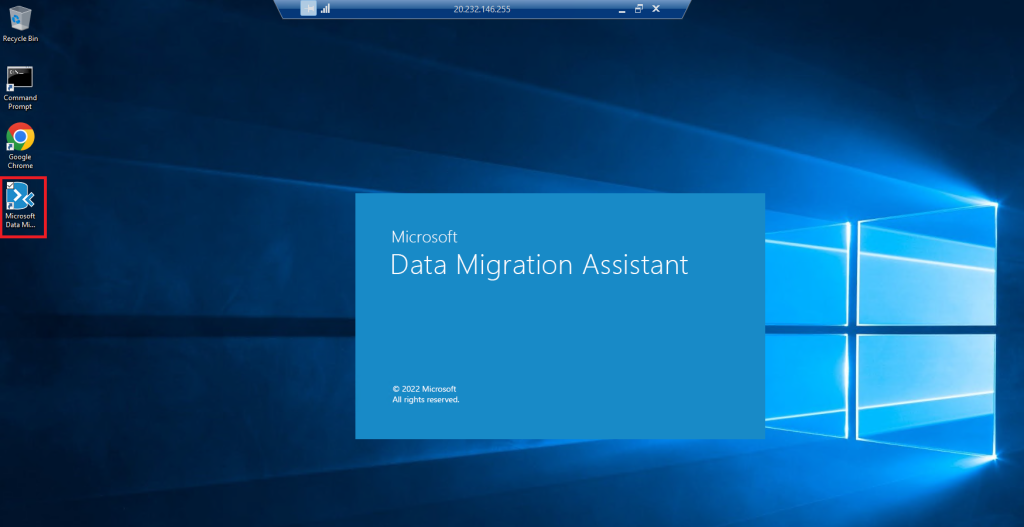Minimize the remote desktop session
Image resolution: width=1024 pixels, height=527 pixels.
622,9
